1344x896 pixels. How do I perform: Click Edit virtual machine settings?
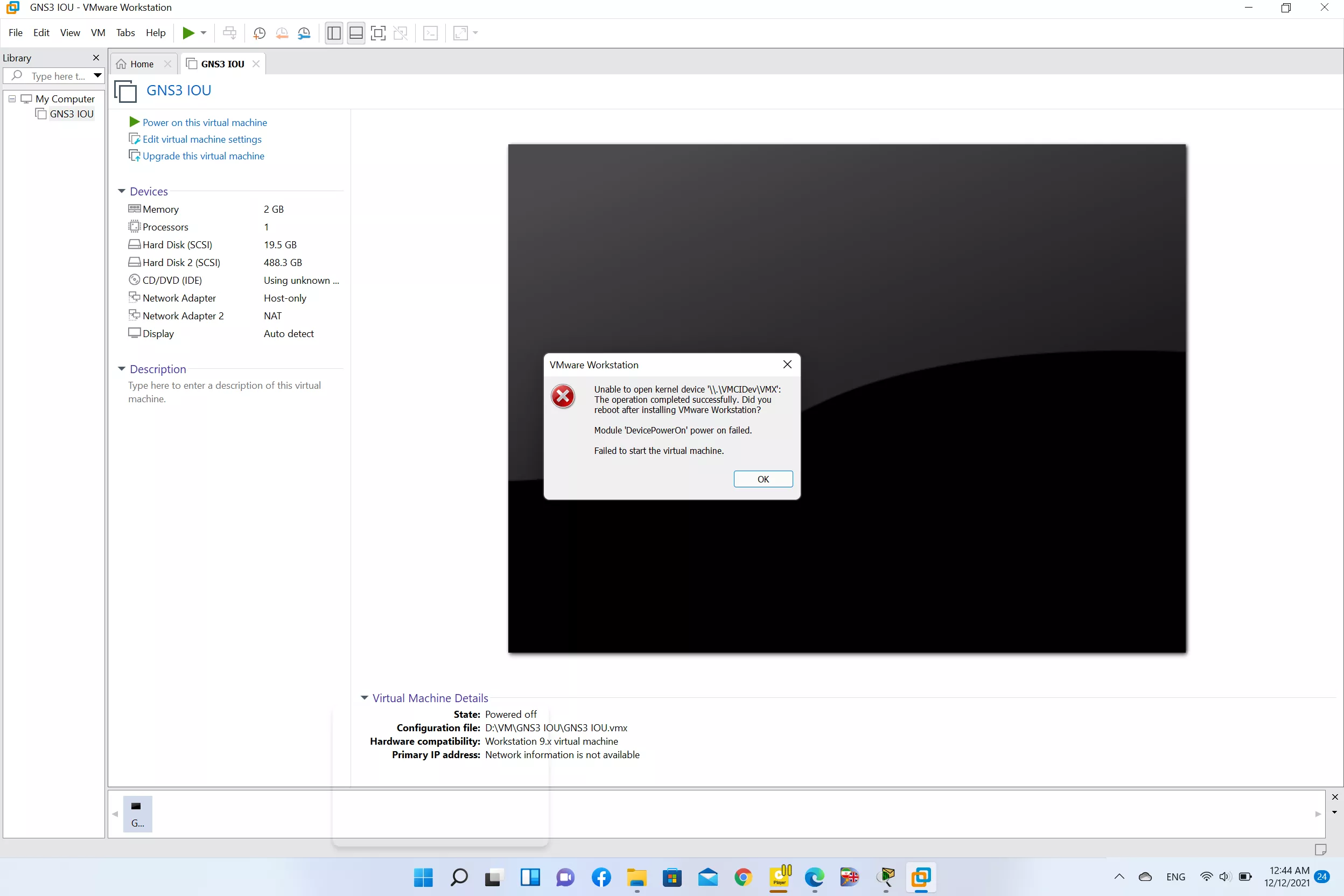coord(202,139)
